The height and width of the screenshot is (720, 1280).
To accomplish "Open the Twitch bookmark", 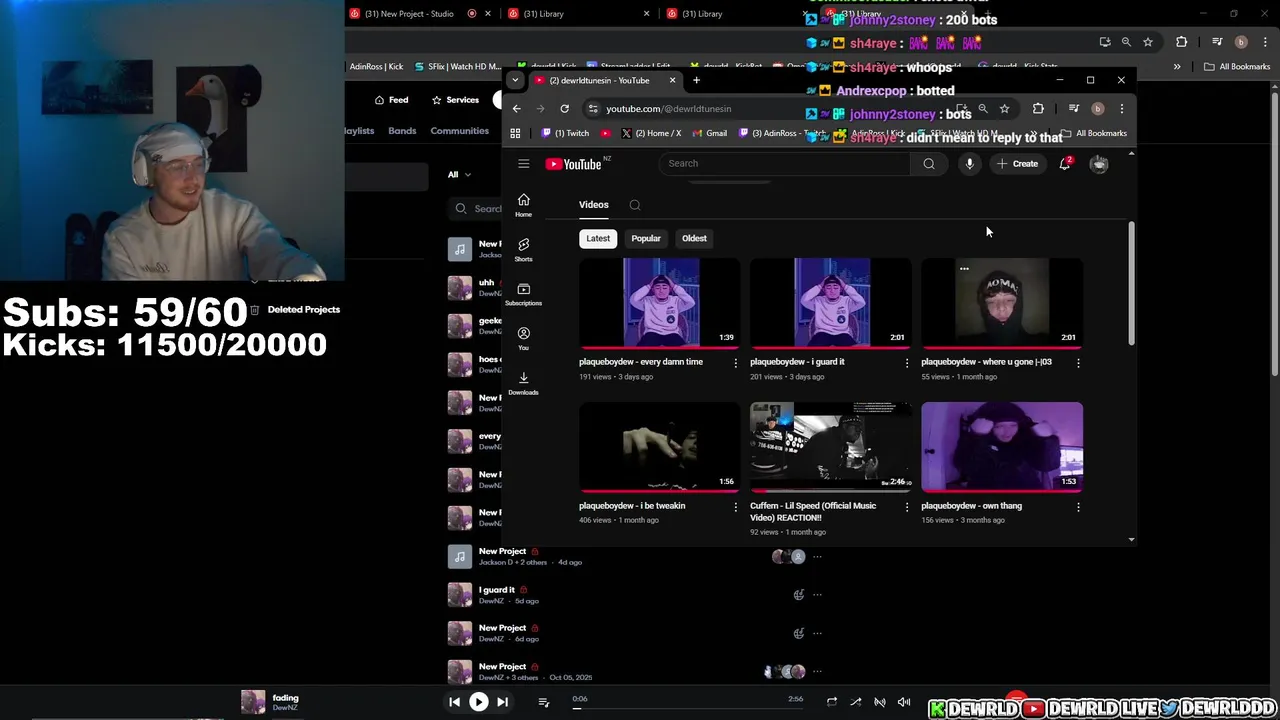I will coord(566,133).
